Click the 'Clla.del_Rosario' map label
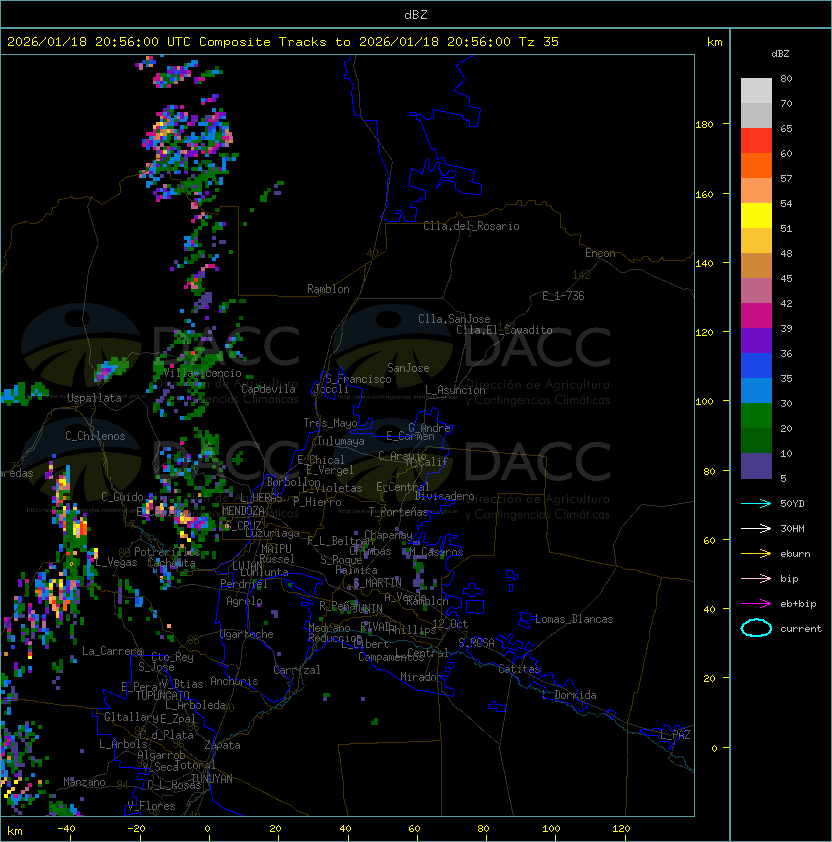Viewport: 832px width, 842px height. (x=471, y=226)
